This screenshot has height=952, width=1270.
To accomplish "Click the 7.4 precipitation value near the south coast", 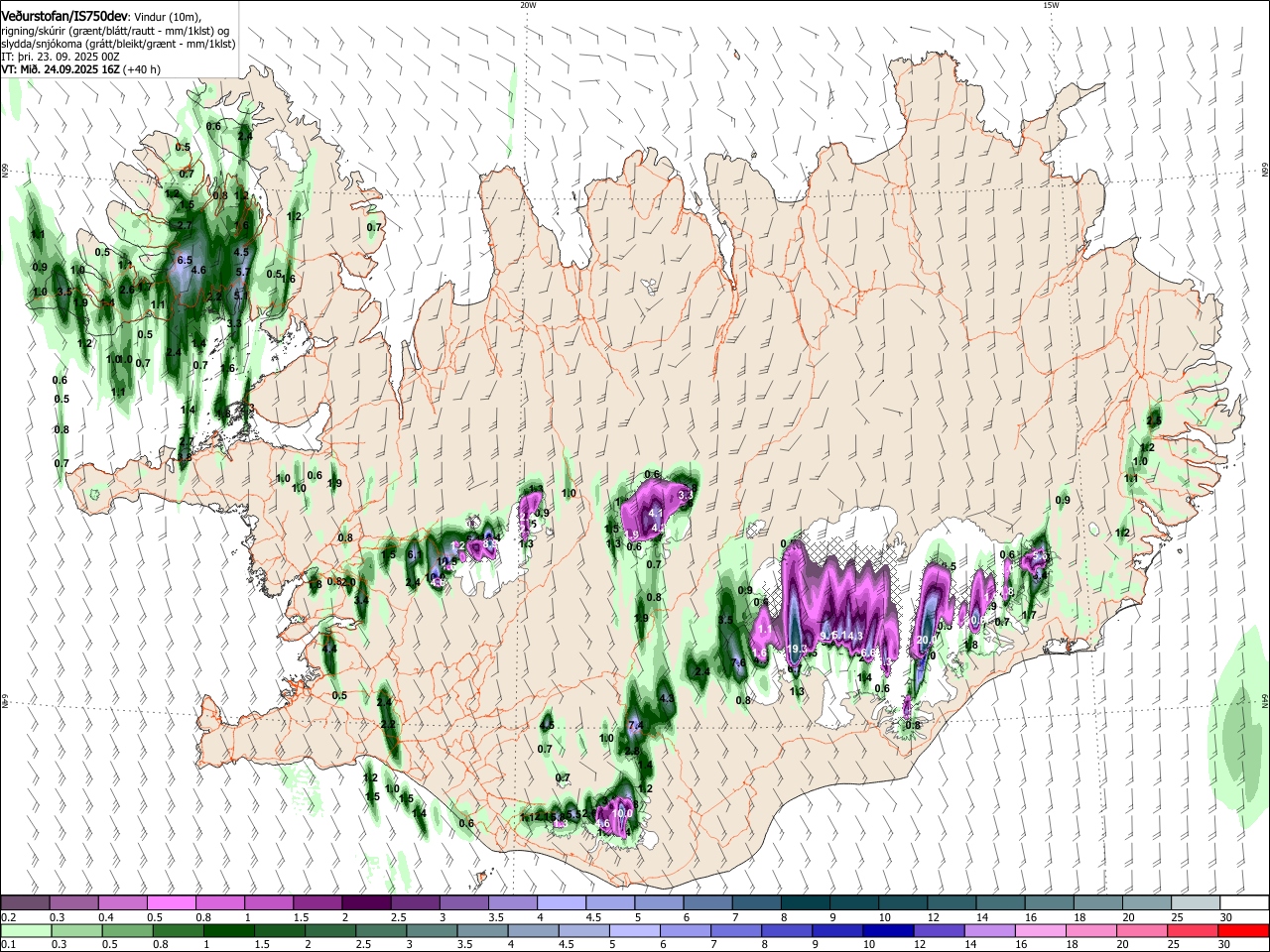I will [x=637, y=726].
